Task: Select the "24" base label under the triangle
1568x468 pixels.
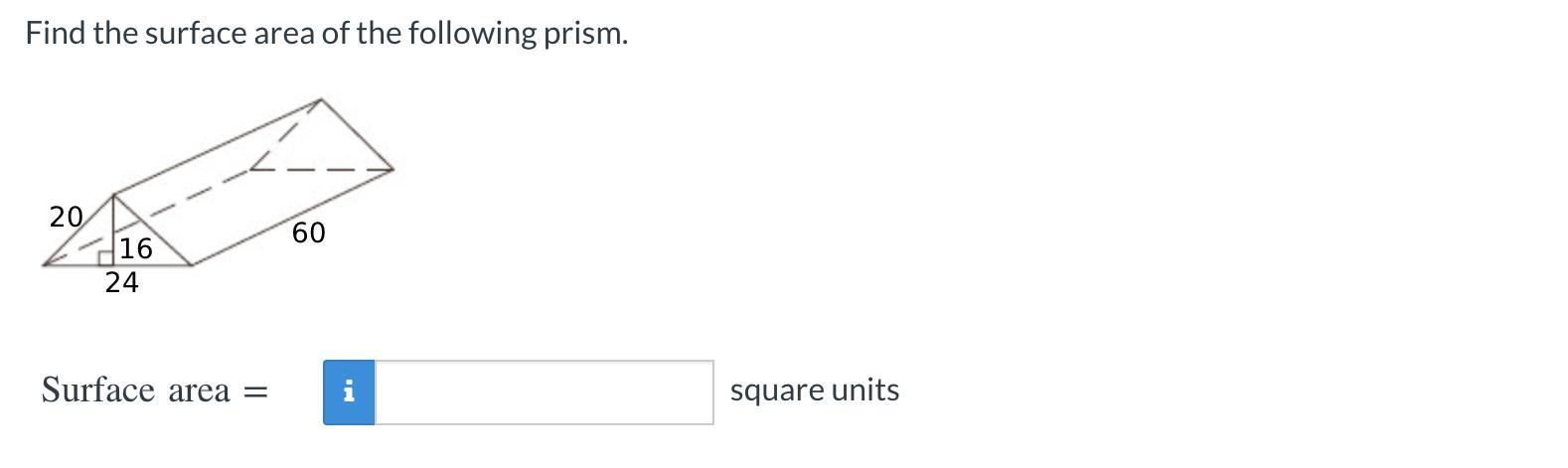Action: 121,283
